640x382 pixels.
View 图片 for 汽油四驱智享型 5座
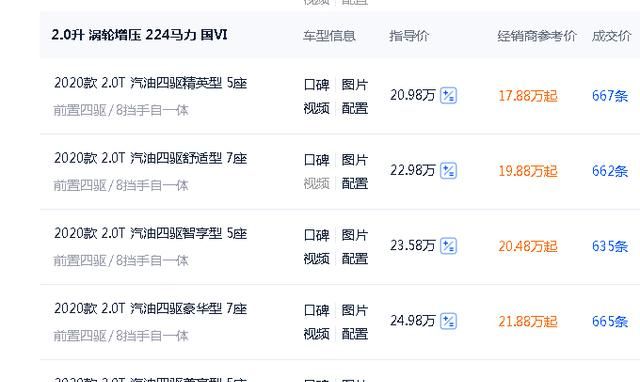[x=355, y=235]
